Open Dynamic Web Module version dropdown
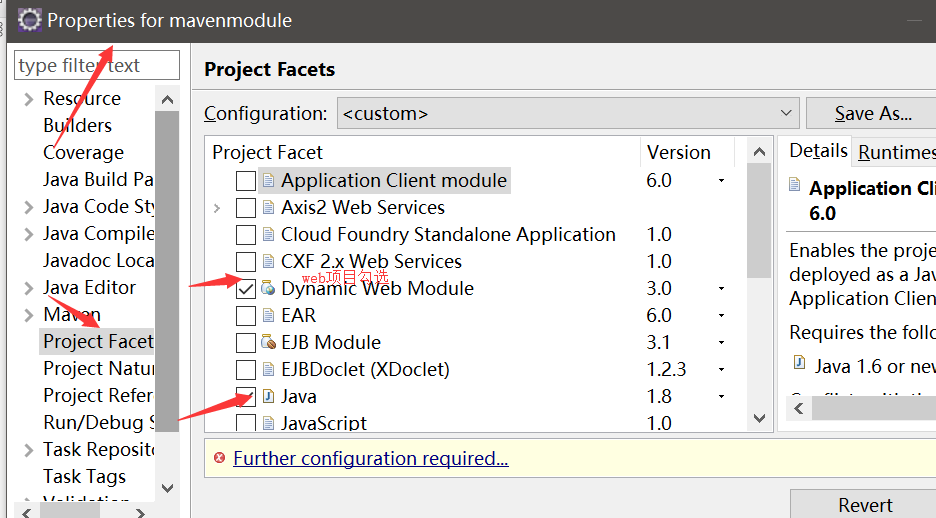This screenshot has width=936, height=518. 721,289
